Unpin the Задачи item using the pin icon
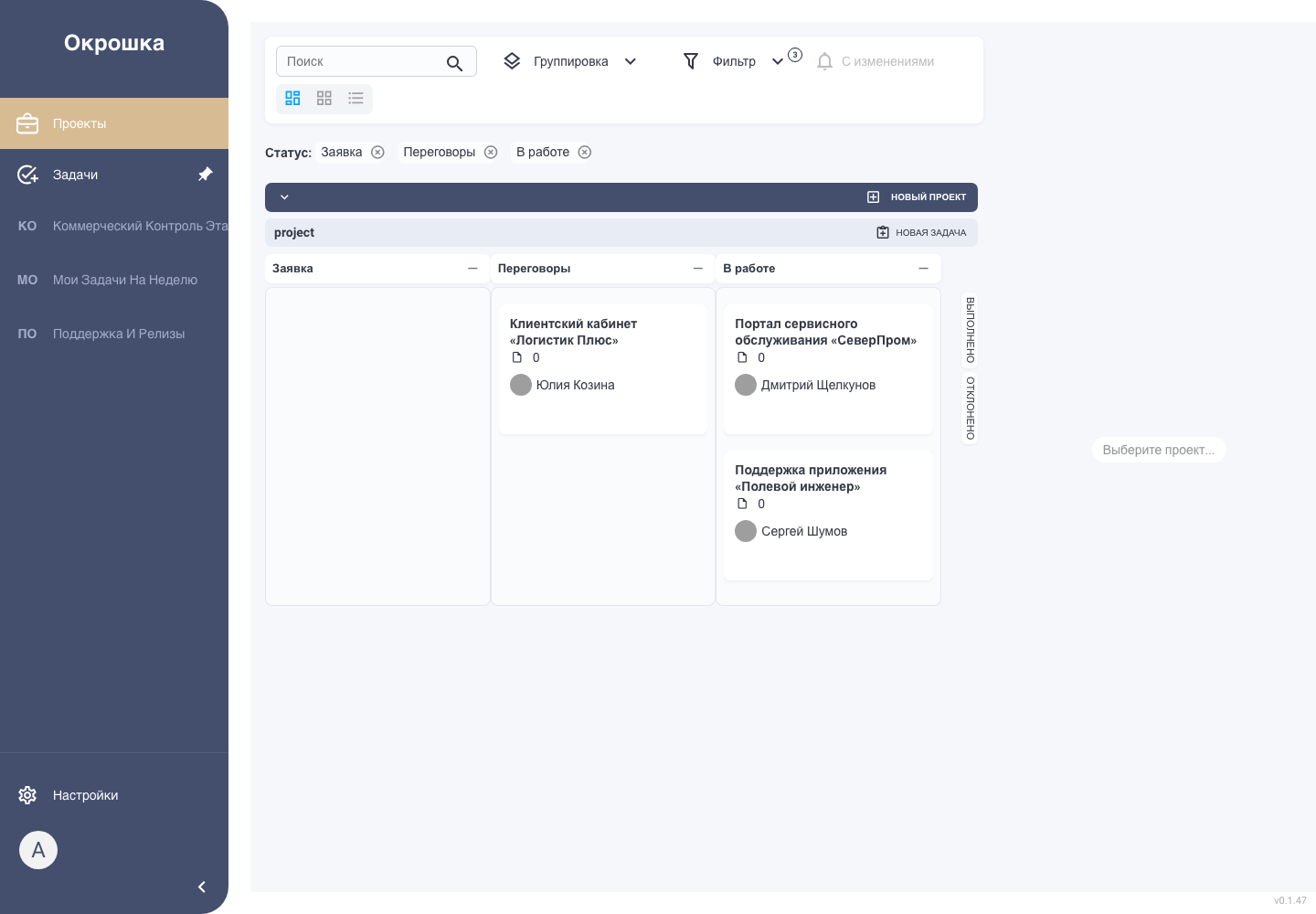 [206, 175]
